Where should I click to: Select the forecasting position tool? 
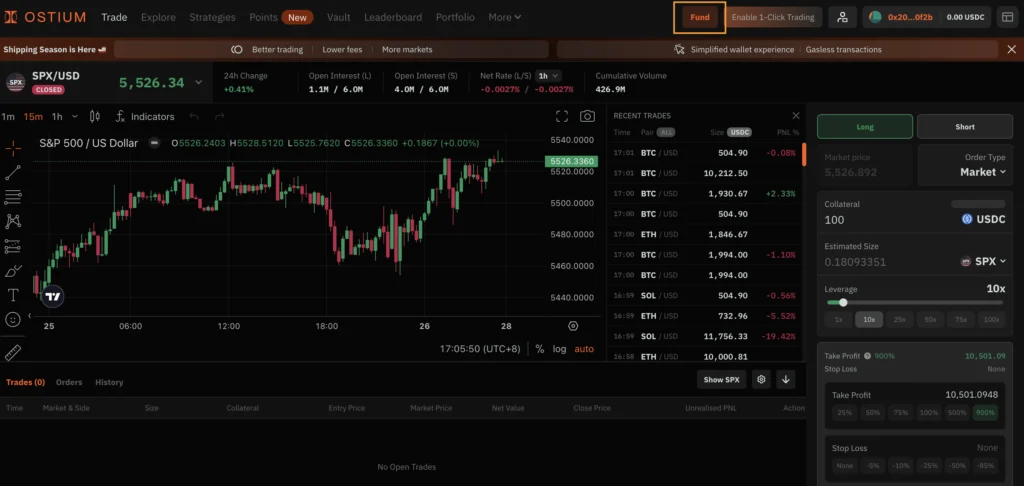pyautogui.click(x=13, y=246)
